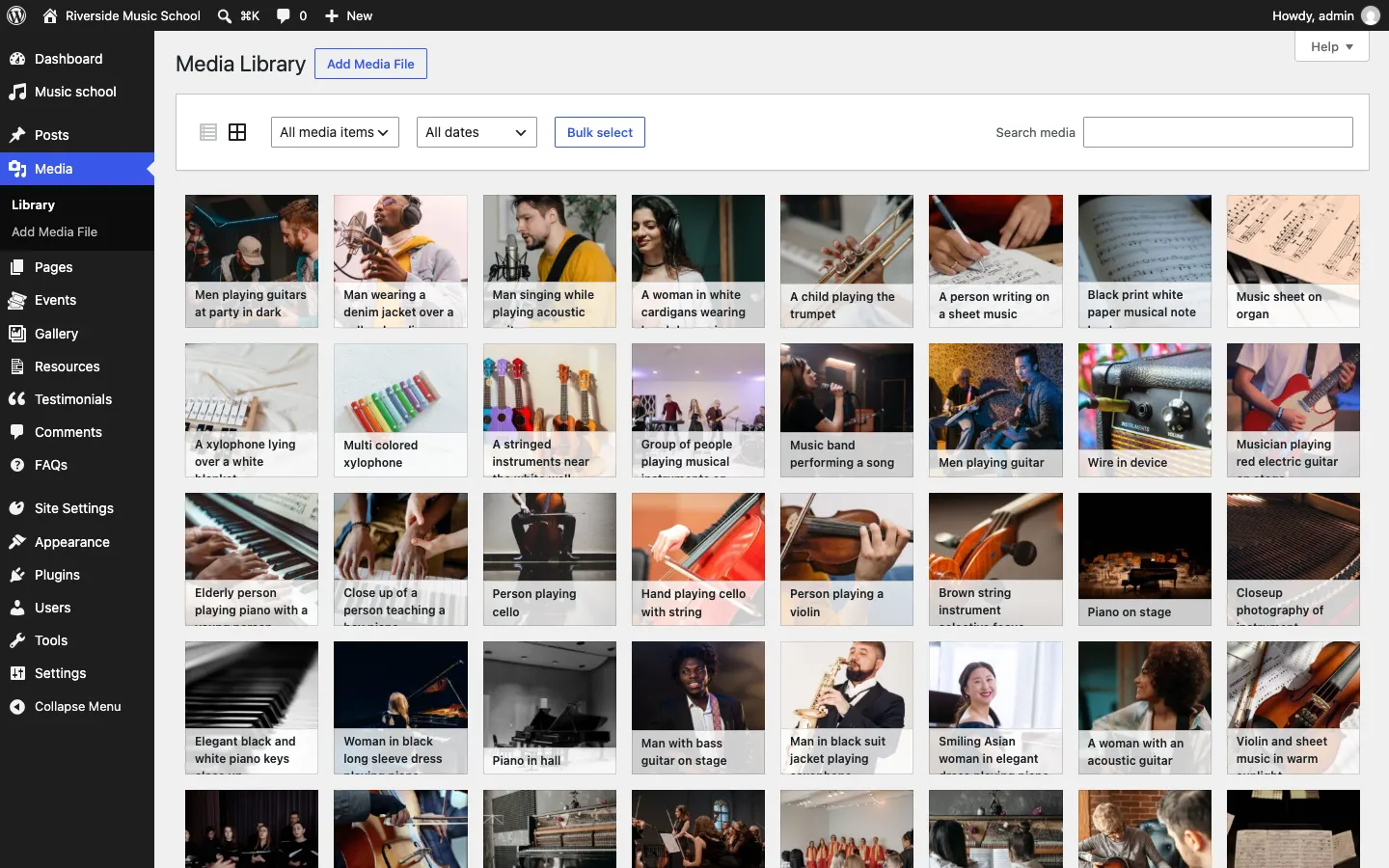Click the Bulk select button
Screen dimensions: 1389x868
(x=600, y=132)
